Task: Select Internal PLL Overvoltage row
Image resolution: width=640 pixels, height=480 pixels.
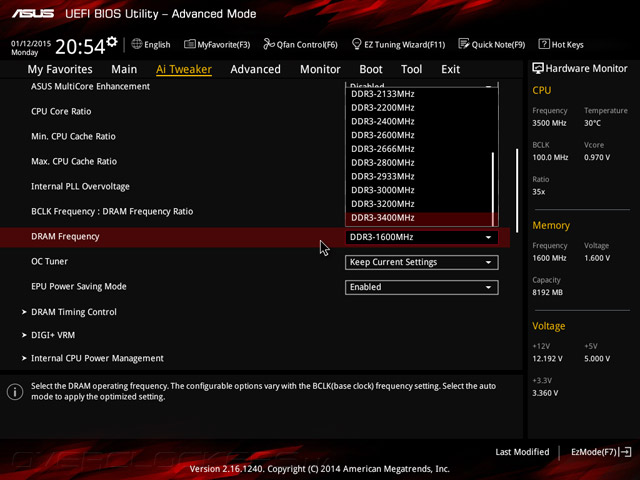Action: coord(80,187)
